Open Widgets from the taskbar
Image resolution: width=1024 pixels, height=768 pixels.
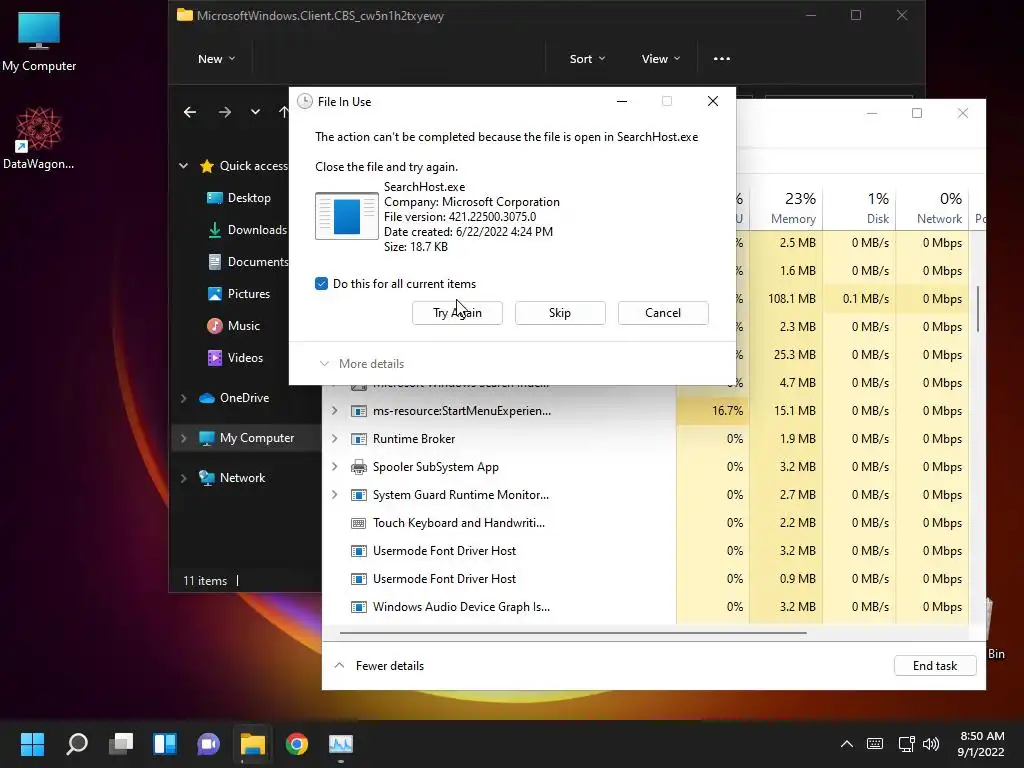(165, 744)
